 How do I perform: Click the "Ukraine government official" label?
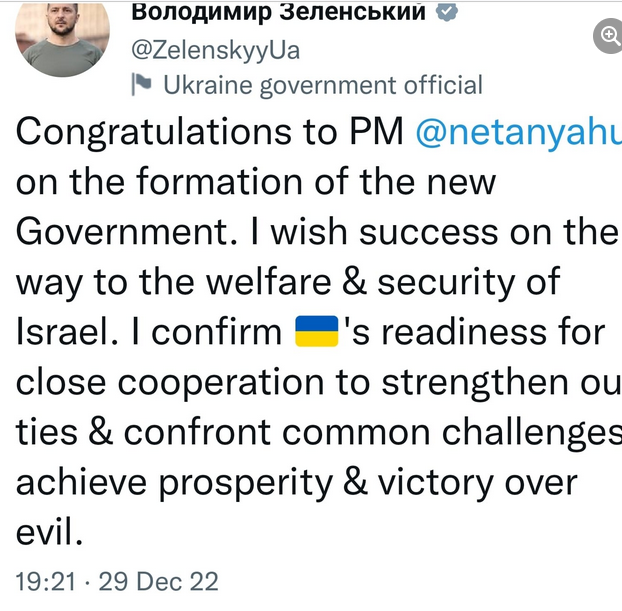323,86
